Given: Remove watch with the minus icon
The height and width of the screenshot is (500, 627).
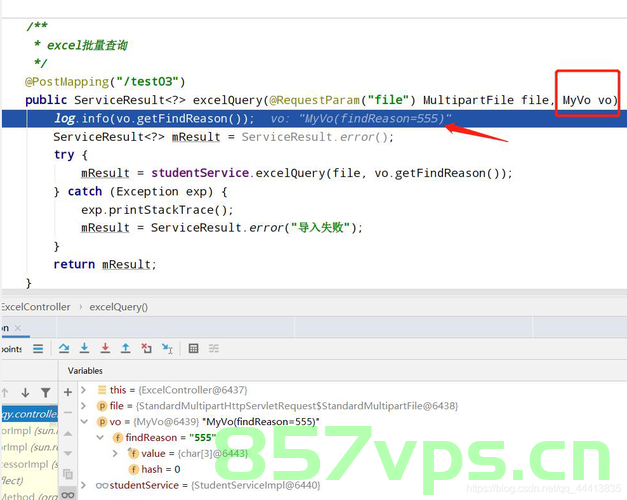Looking at the screenshot, I should (68, 412).
